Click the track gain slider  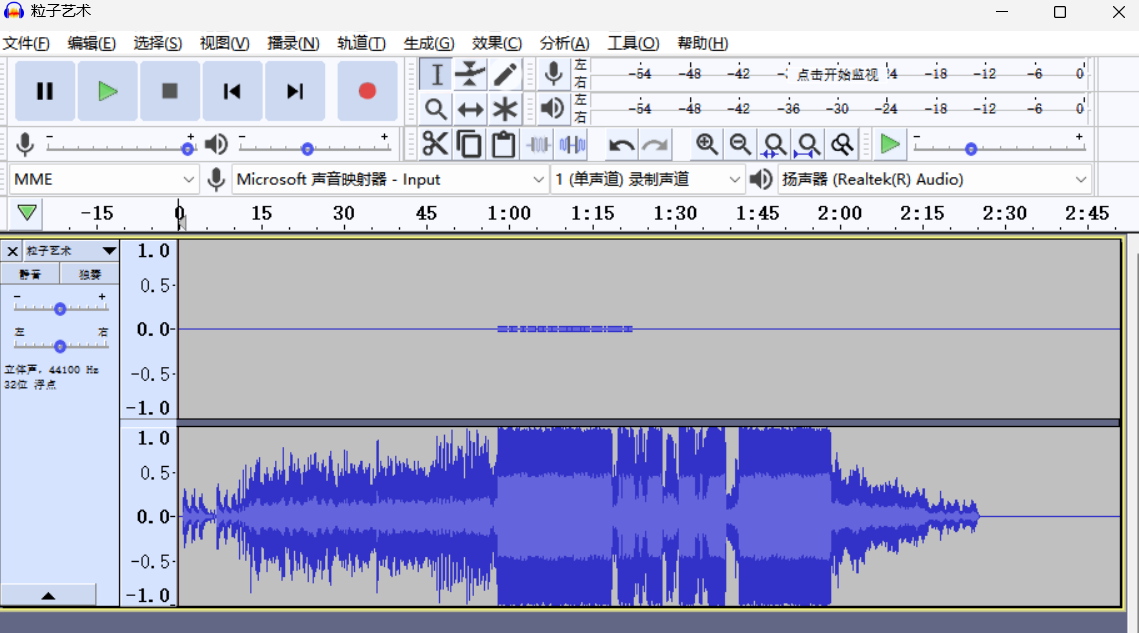point(60,308)
